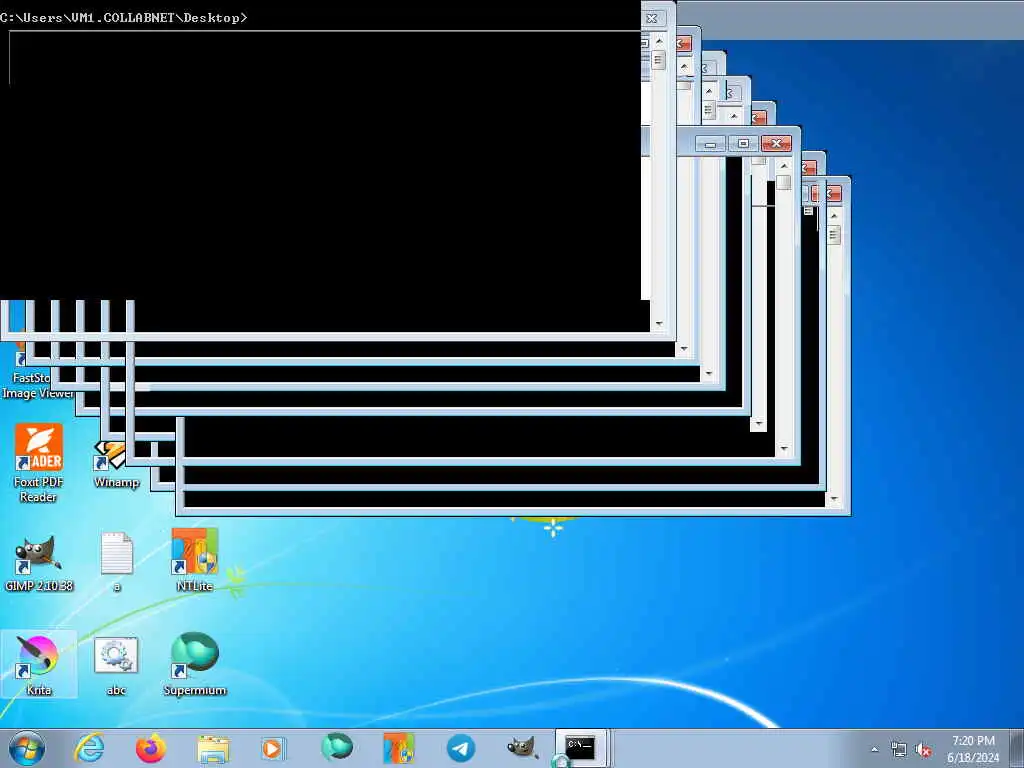This screenshot has width=1024, height=768.
Task: Click the NTLite taskbar icon
Action: pos(398,748)
